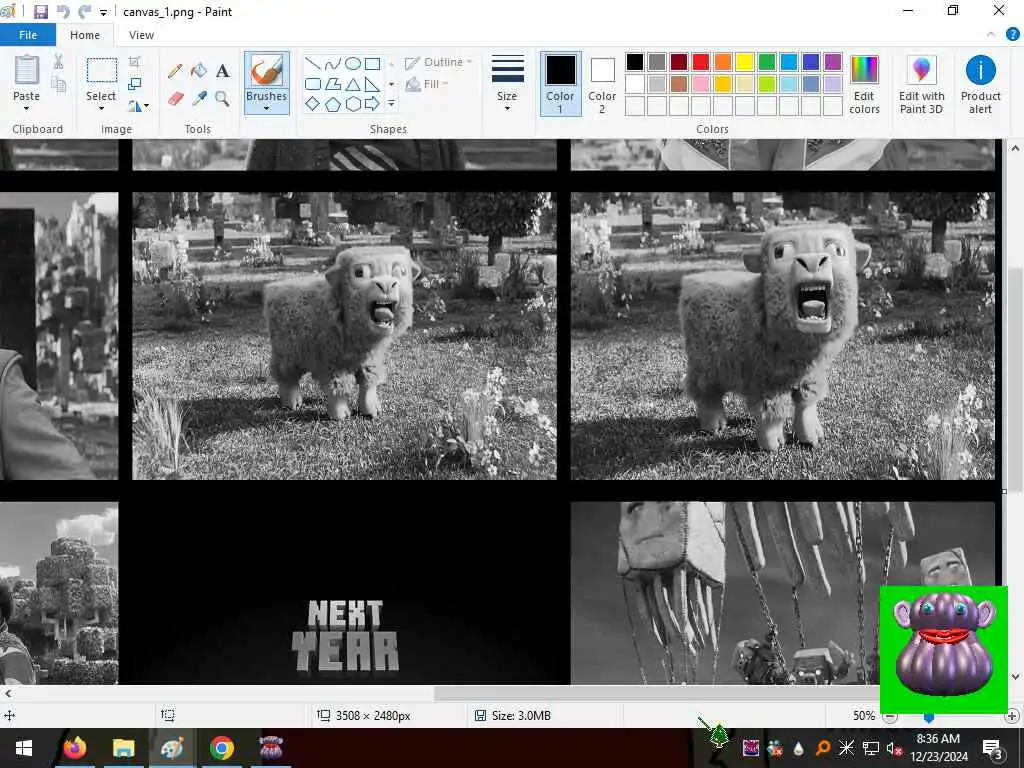This screenshot has height=768, width=1024.
Task: Open the Select dropdown arrow
Action: coord(101,108)
